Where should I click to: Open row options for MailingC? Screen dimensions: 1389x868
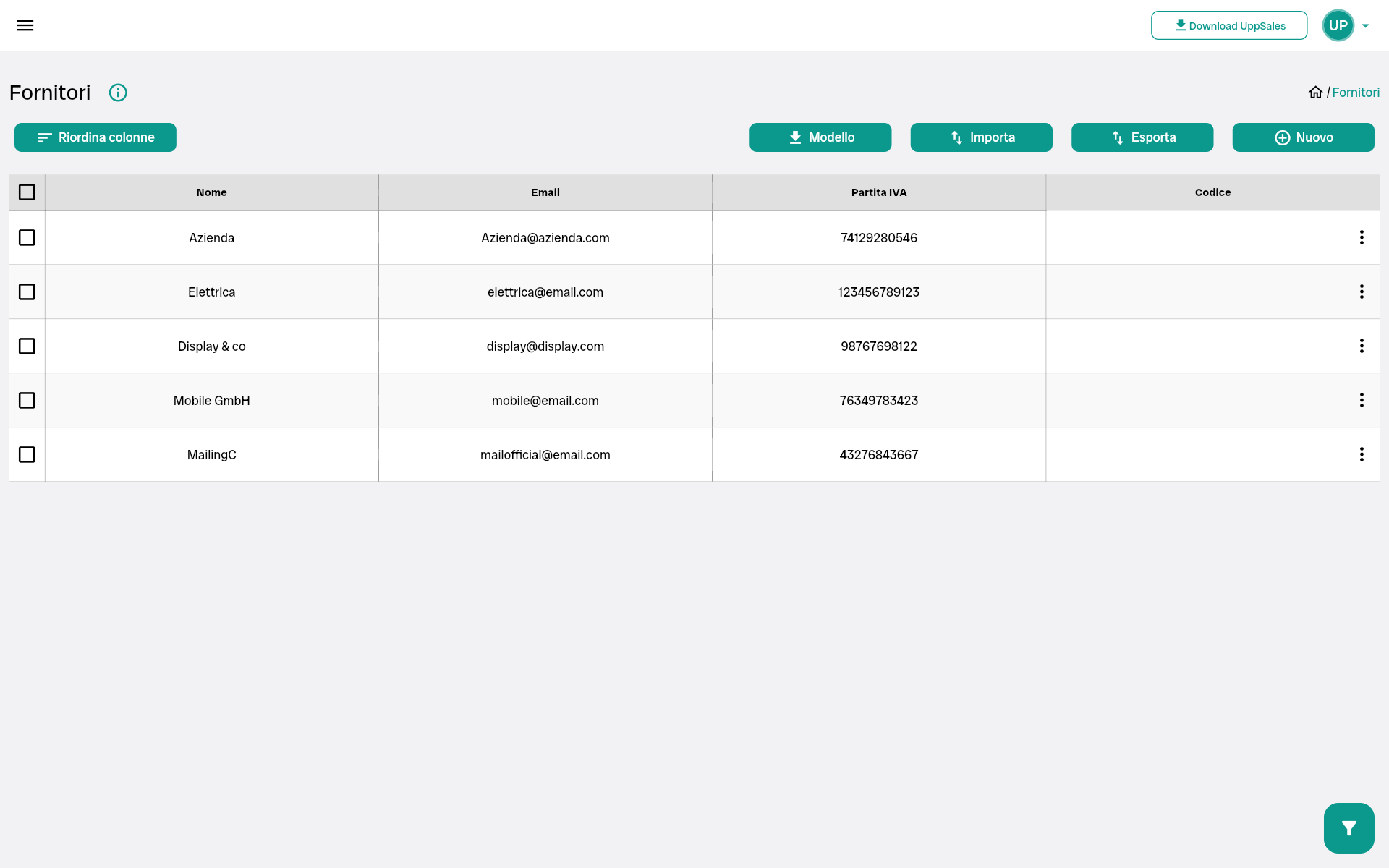point(1362,454)
